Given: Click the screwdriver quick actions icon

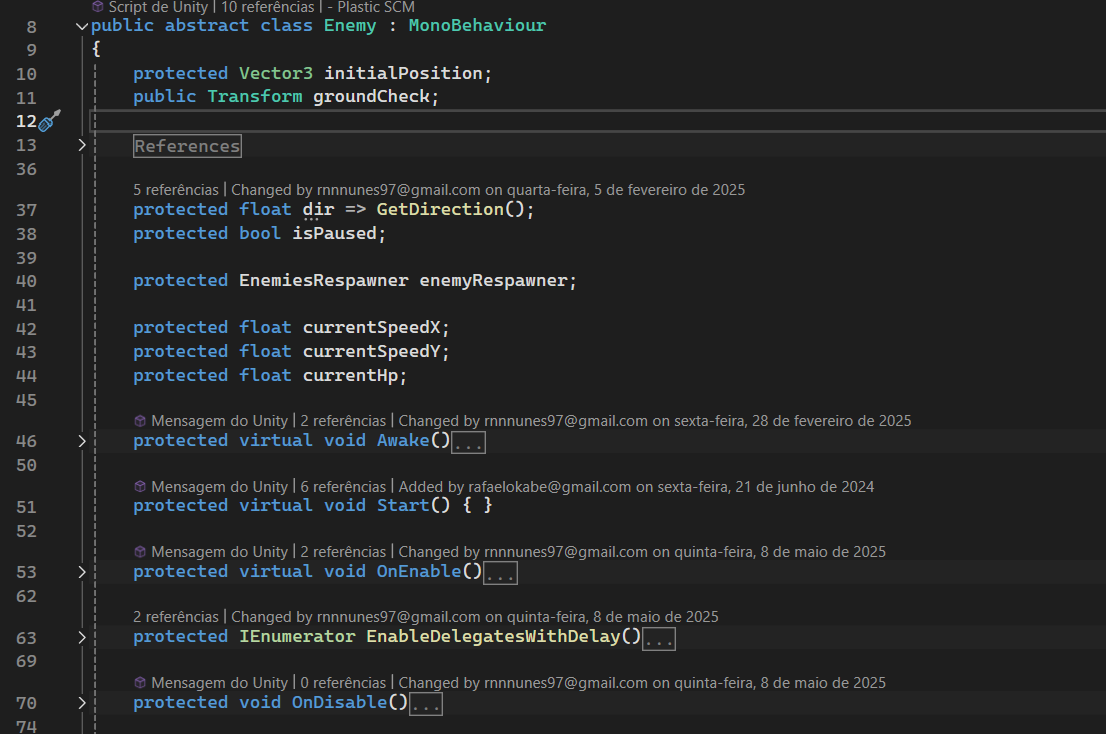Looking at the screenshot, I should click(x=50, y=121).
